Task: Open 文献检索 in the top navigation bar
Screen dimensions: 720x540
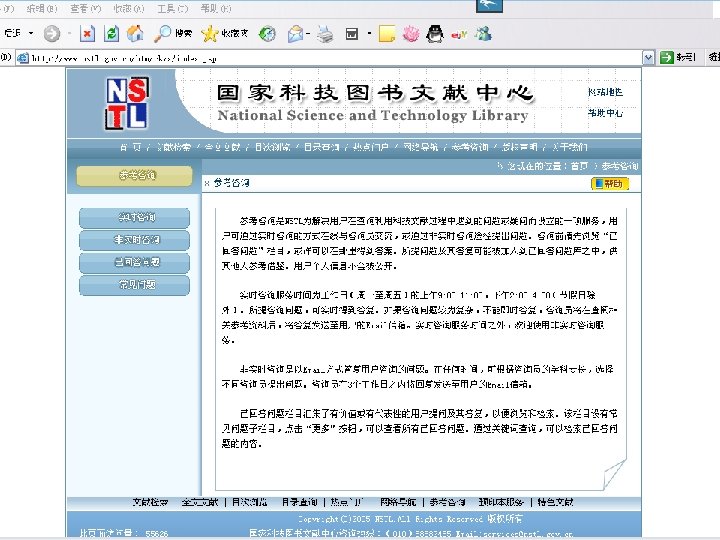Action: click(x=174, y=147)
